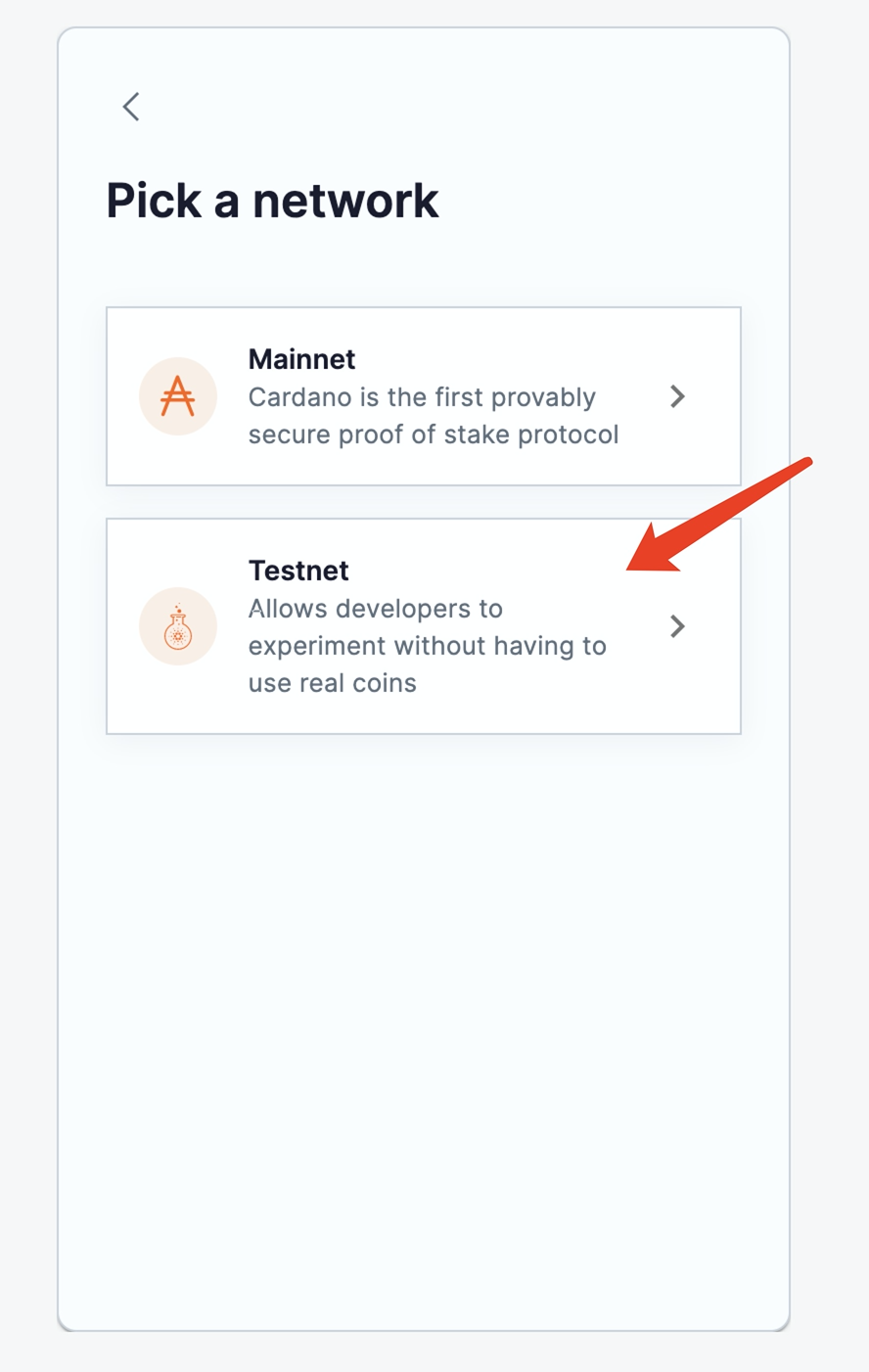Go back using the left arrow

131,107
